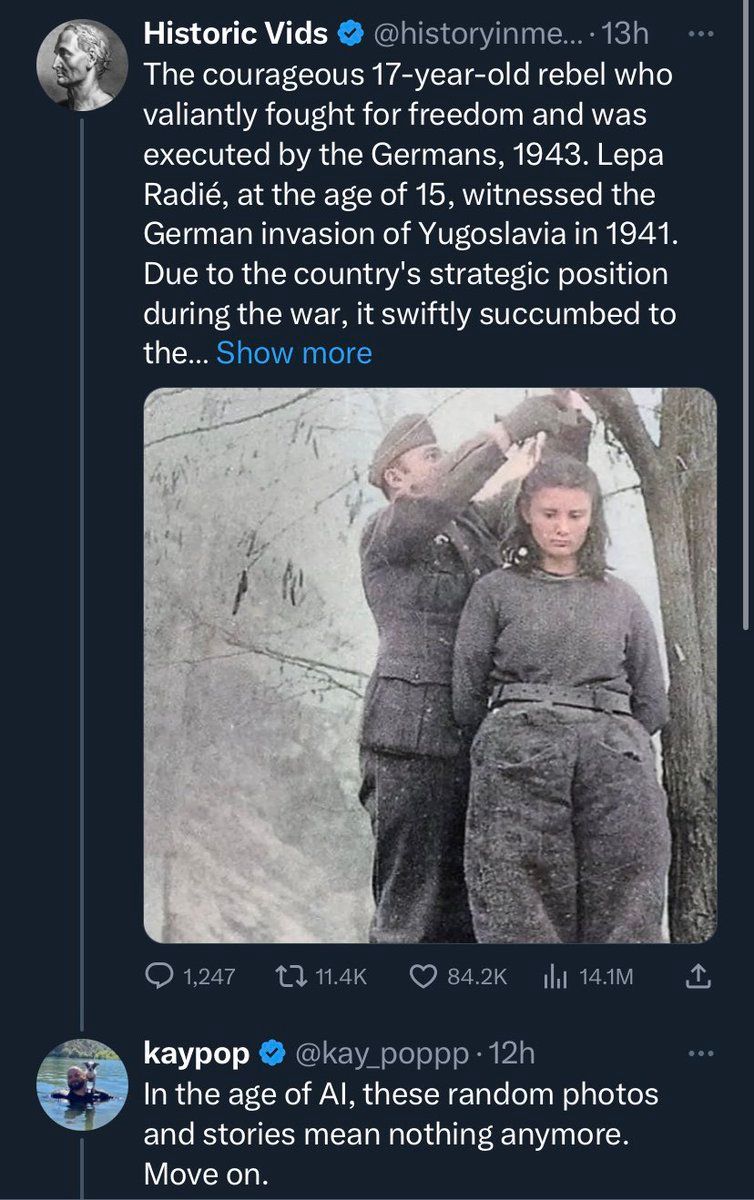Click kaypop's verified badge

tap(271, 1053)
